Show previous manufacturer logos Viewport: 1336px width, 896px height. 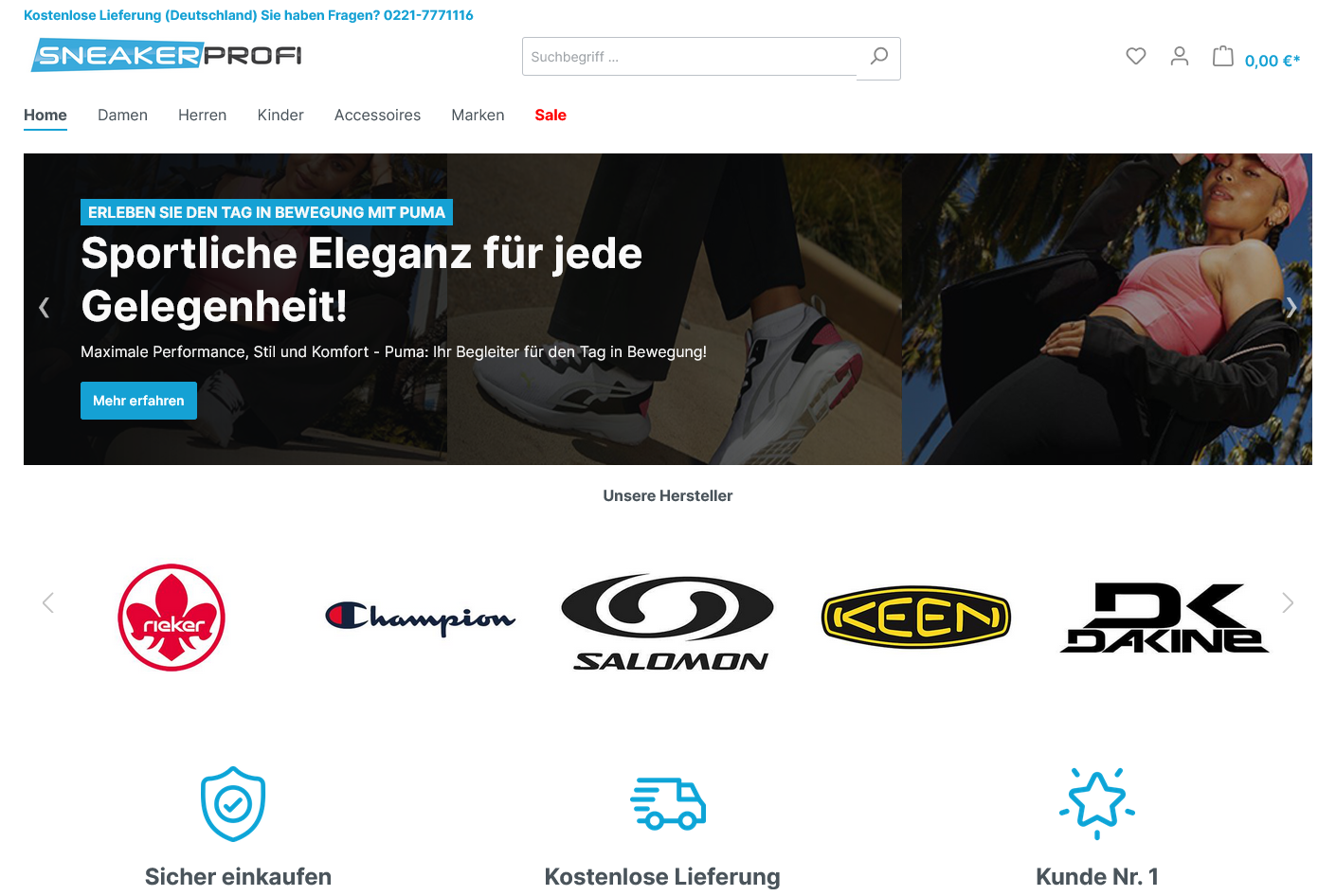[x=48, y=602]
